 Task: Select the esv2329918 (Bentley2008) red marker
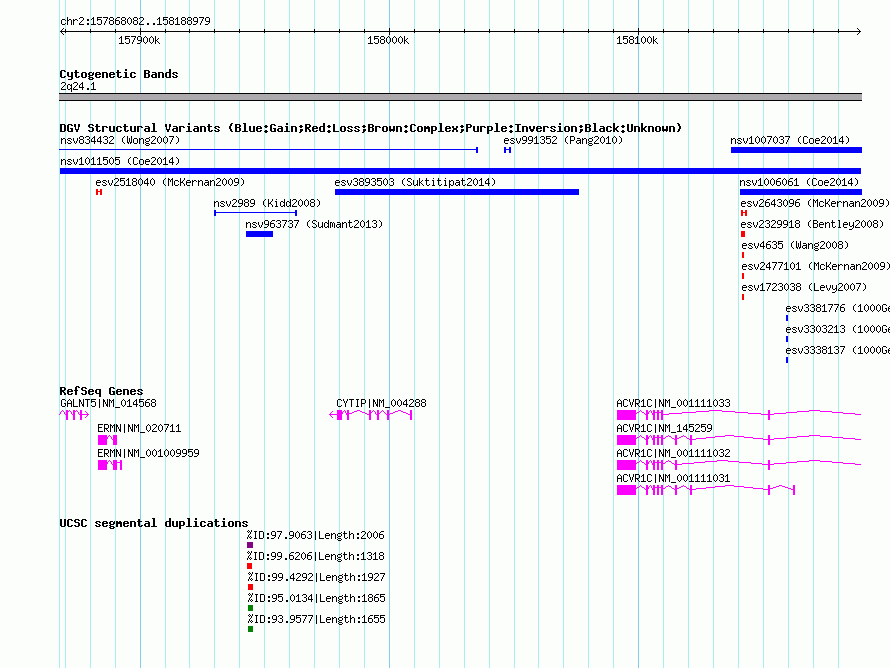pyautogui.click(x=743, y=234)
